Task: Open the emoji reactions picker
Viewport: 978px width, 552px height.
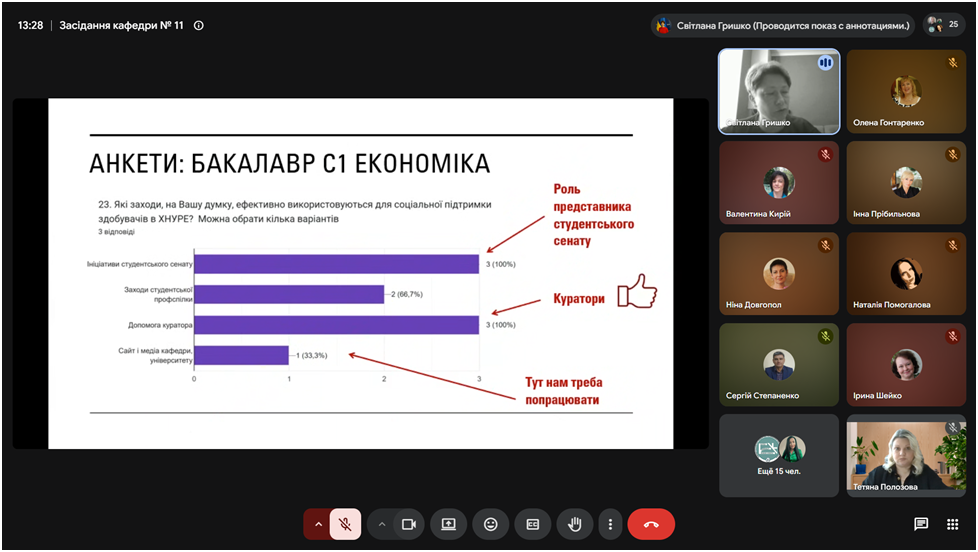Action: coord(491,524)
